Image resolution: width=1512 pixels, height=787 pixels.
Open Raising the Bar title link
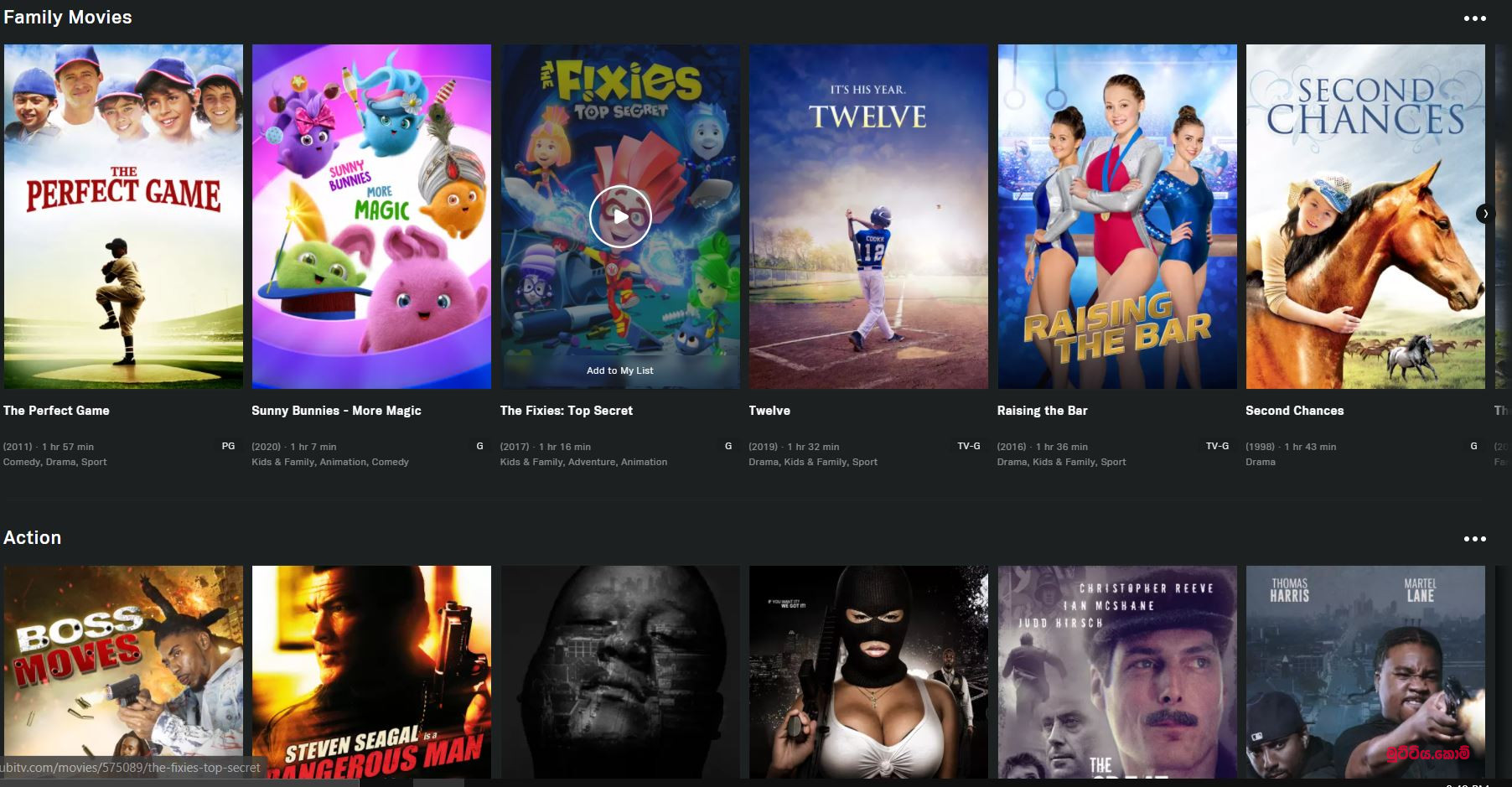point(1042,411)
